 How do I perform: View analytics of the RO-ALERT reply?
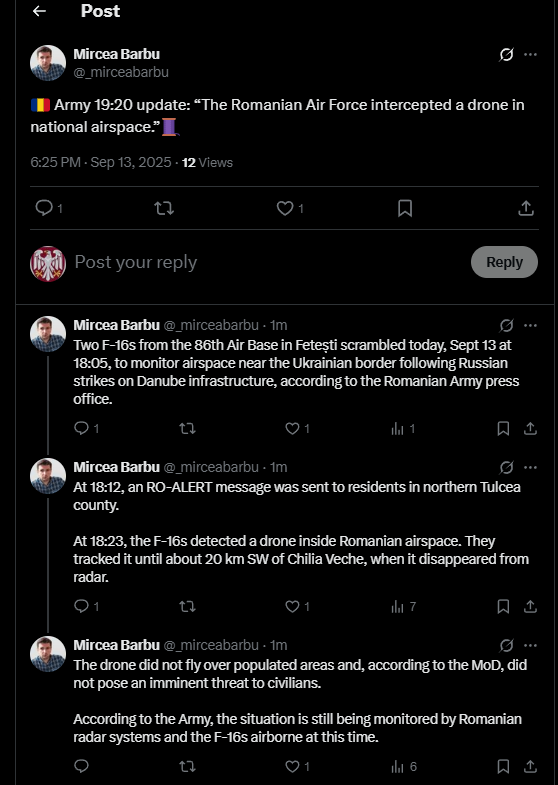(x=403, y=607)
